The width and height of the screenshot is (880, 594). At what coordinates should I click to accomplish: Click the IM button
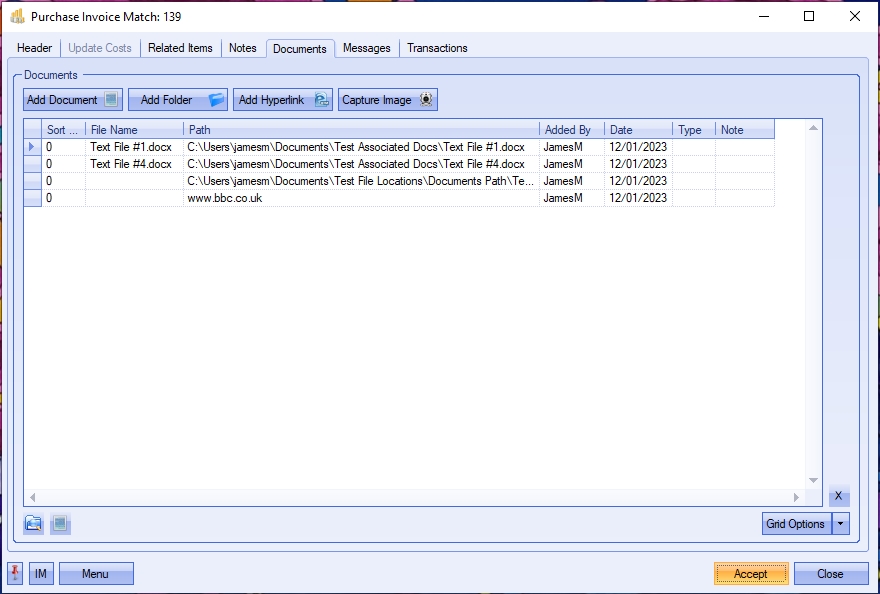(x=41, y=574)
